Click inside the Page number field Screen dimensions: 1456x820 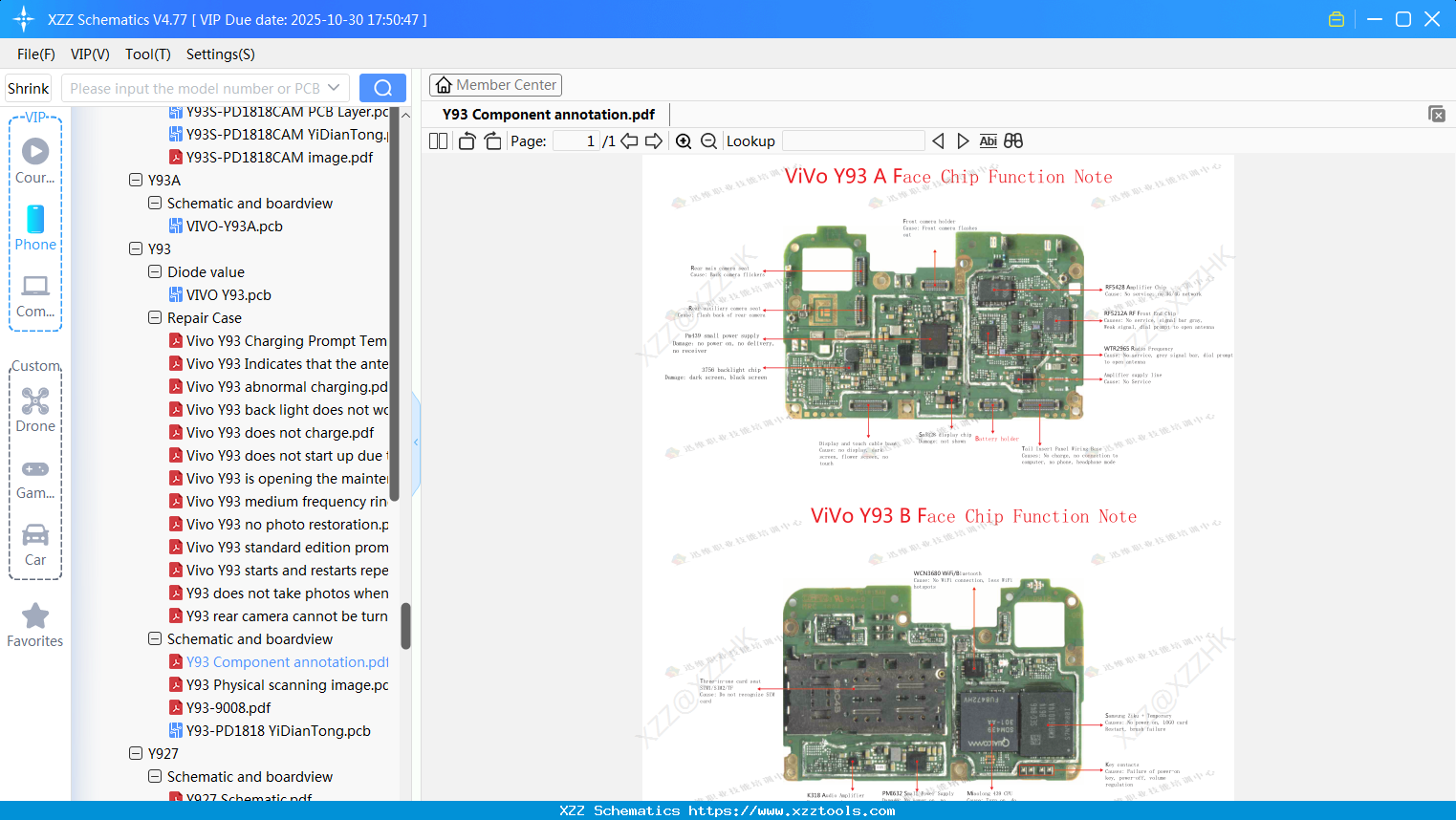coord(575,140)
